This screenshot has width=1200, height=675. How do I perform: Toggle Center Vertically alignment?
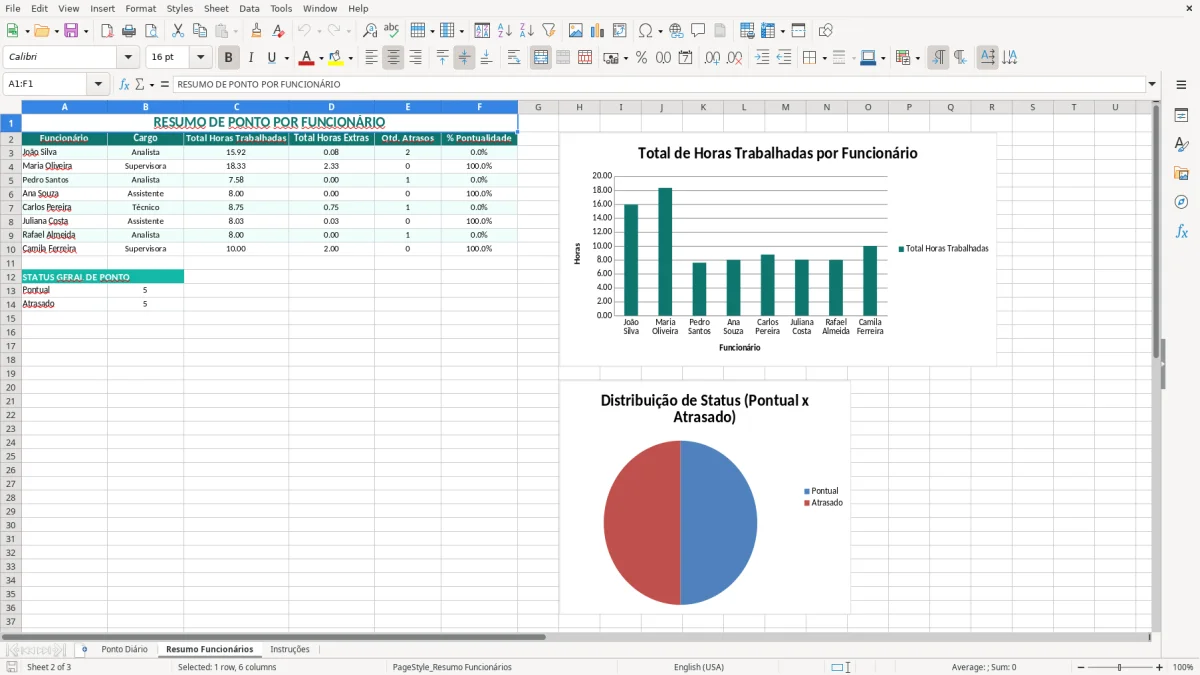click(464, 58)
